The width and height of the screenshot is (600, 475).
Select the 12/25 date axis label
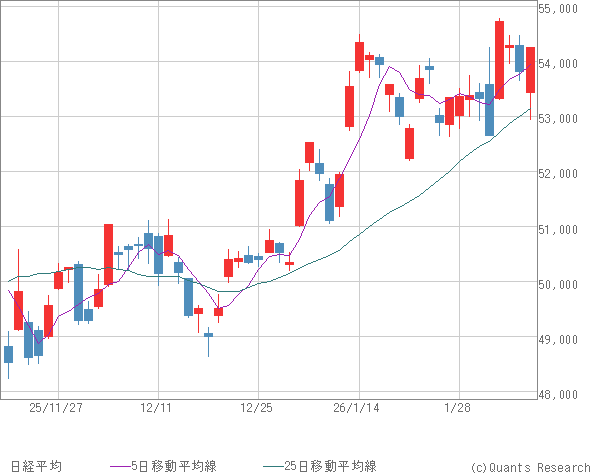tap(257, 408)
